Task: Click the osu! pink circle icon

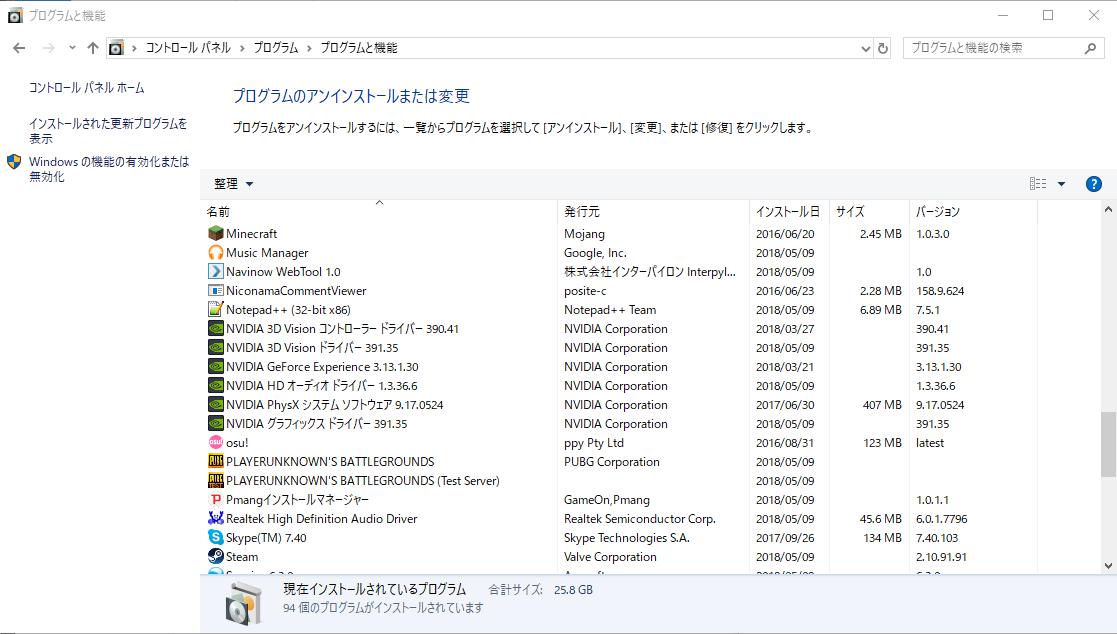Action: tap(215, 443)
